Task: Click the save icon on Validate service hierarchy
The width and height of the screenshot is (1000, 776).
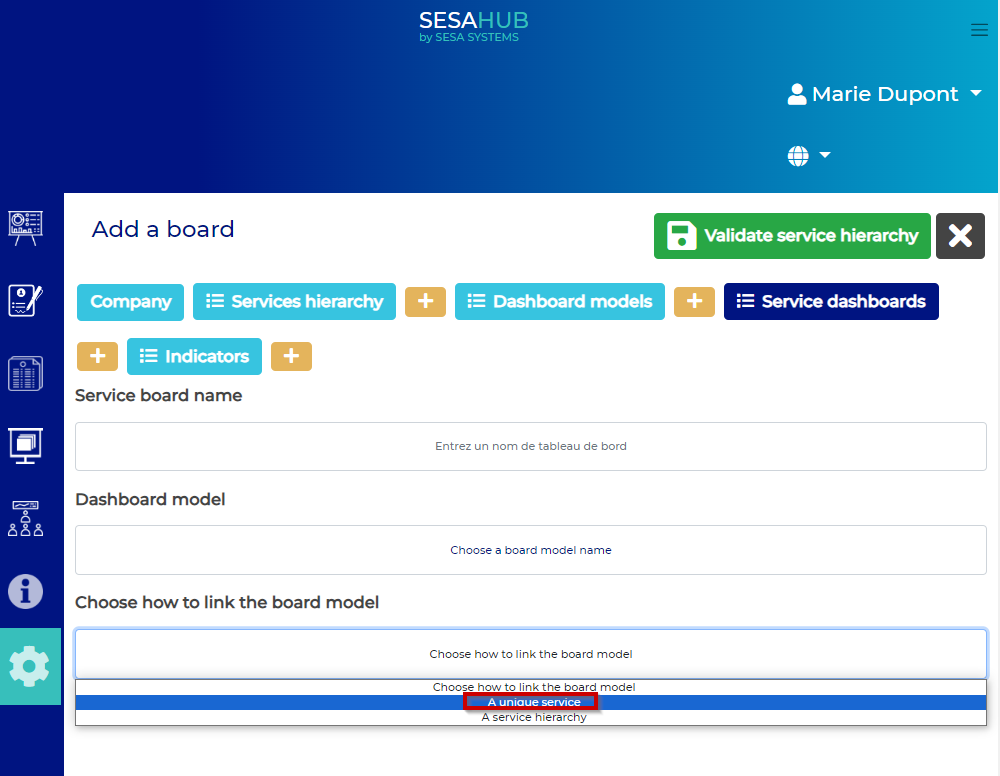Action: pyautogui.click(x=681, y=236)
